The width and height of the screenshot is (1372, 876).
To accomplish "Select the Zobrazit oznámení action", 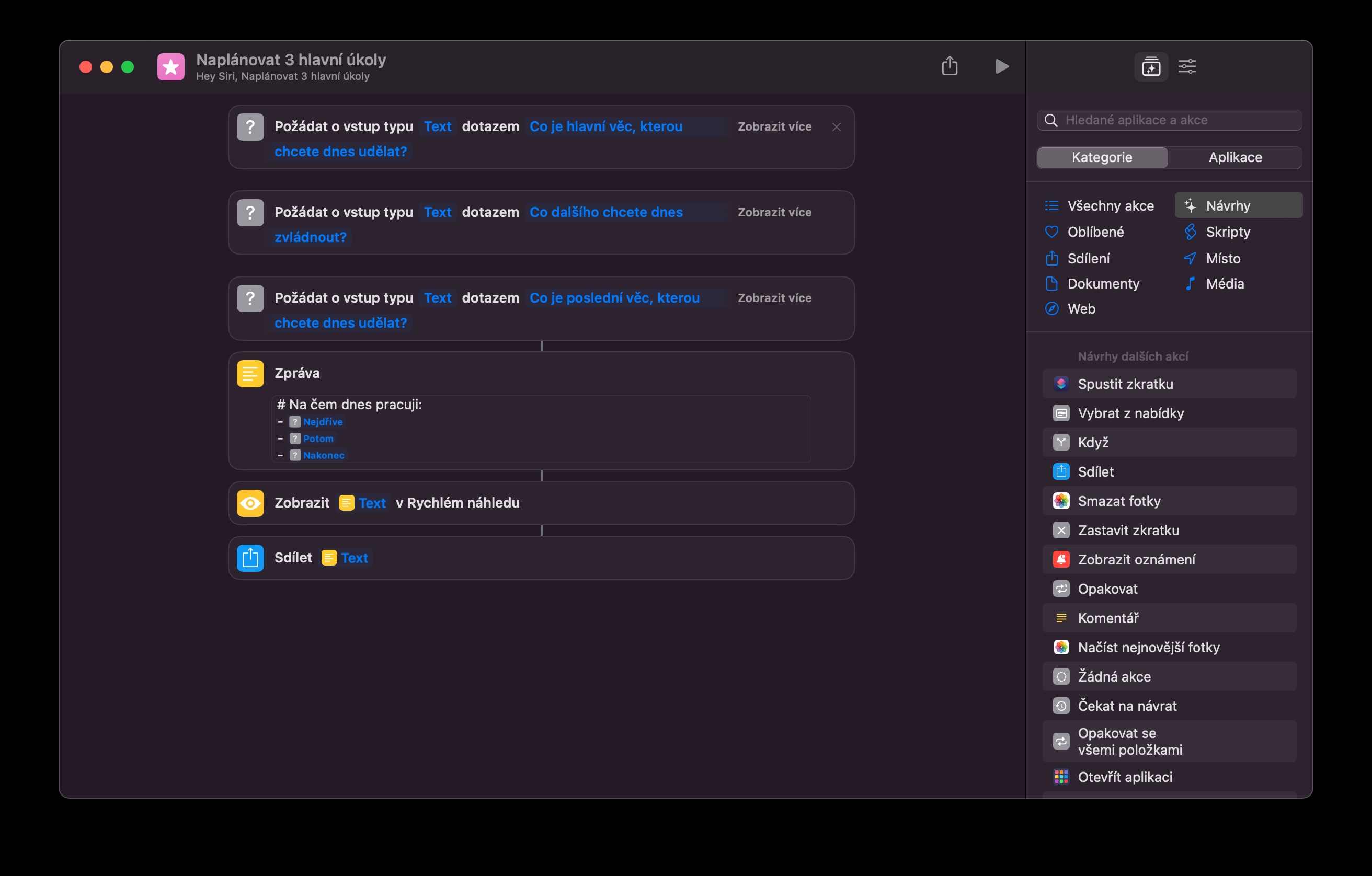I will click(x=1136, y=559).
